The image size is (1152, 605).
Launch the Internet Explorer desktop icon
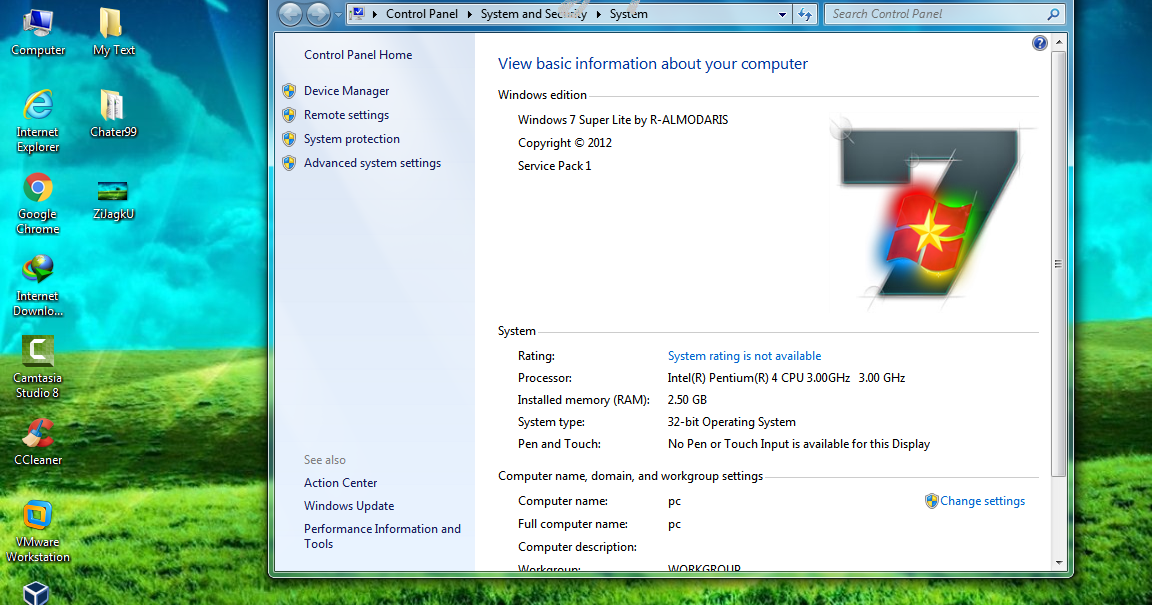point(37,121)
